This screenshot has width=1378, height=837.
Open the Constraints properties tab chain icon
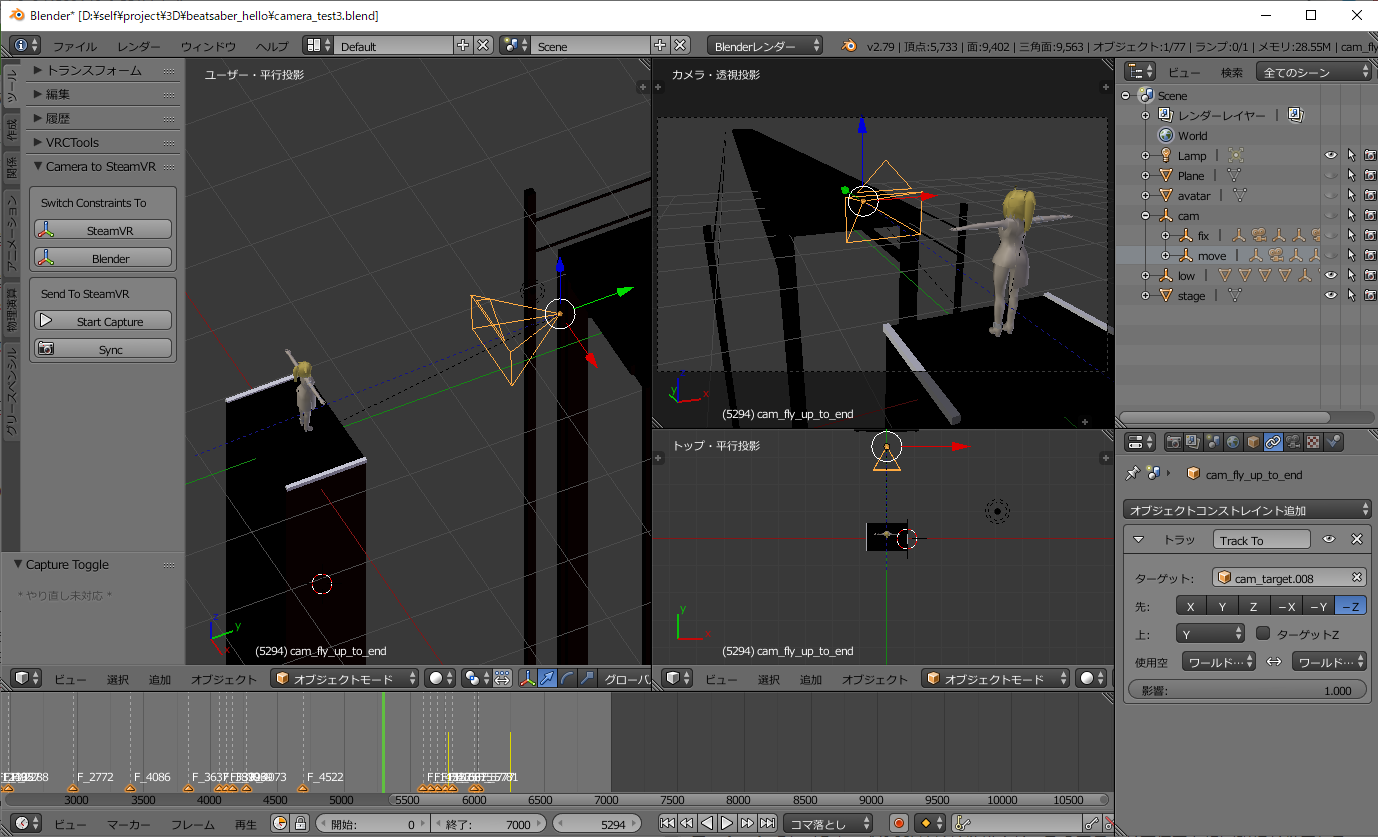pyautogui.click(x=1273, y=442)
